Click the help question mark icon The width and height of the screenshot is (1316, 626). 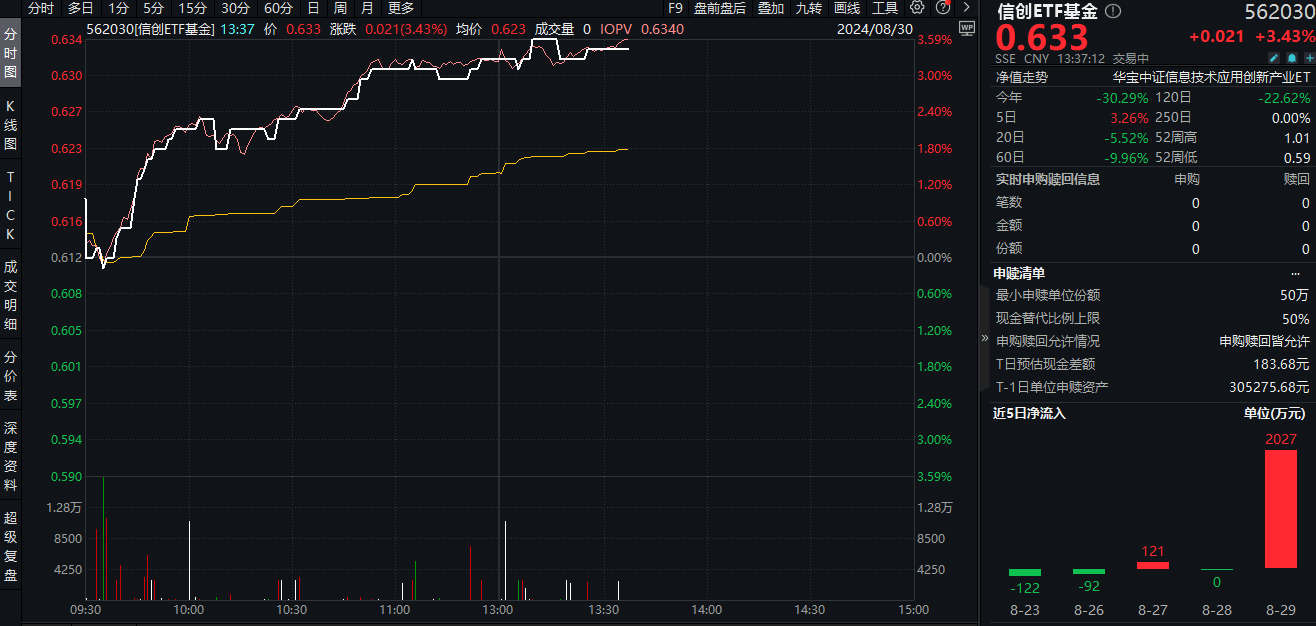tap(940, 8)
